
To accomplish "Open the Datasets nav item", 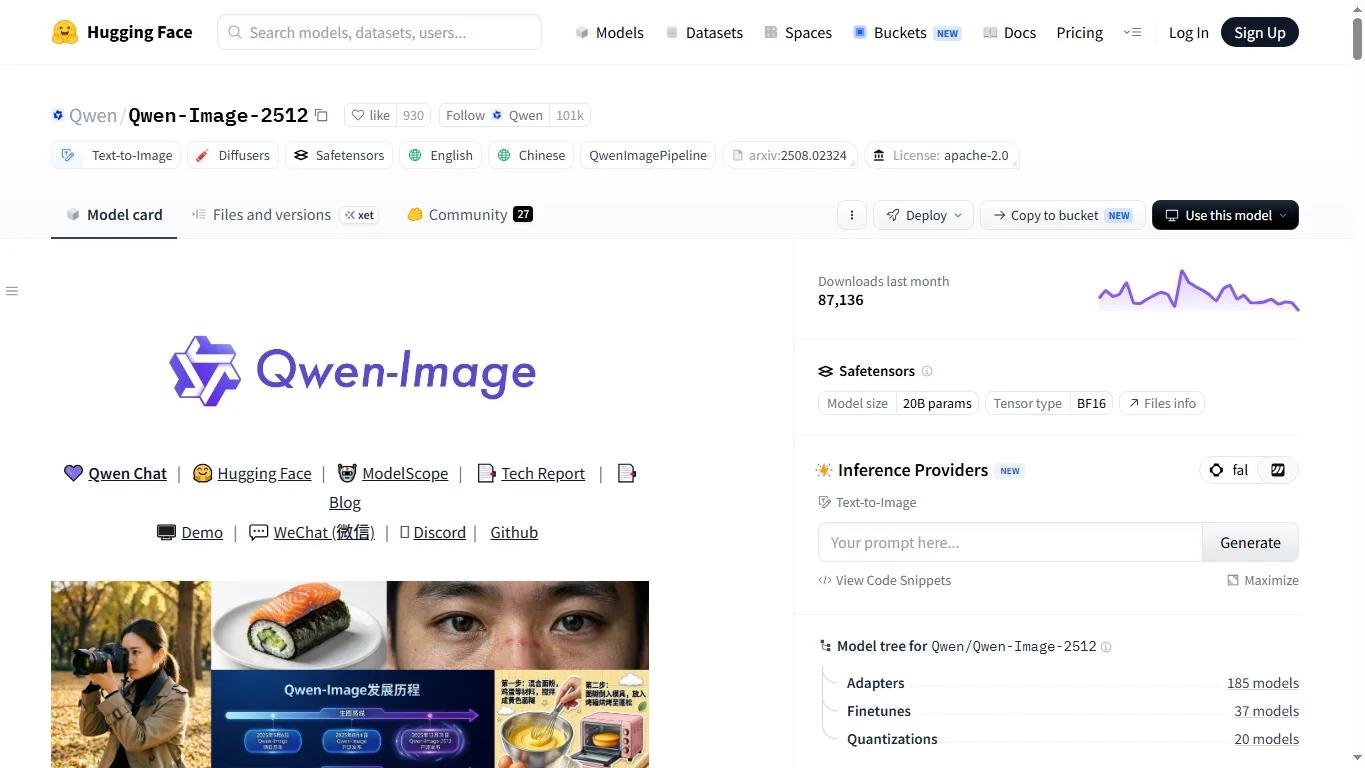I will (704, 32).
